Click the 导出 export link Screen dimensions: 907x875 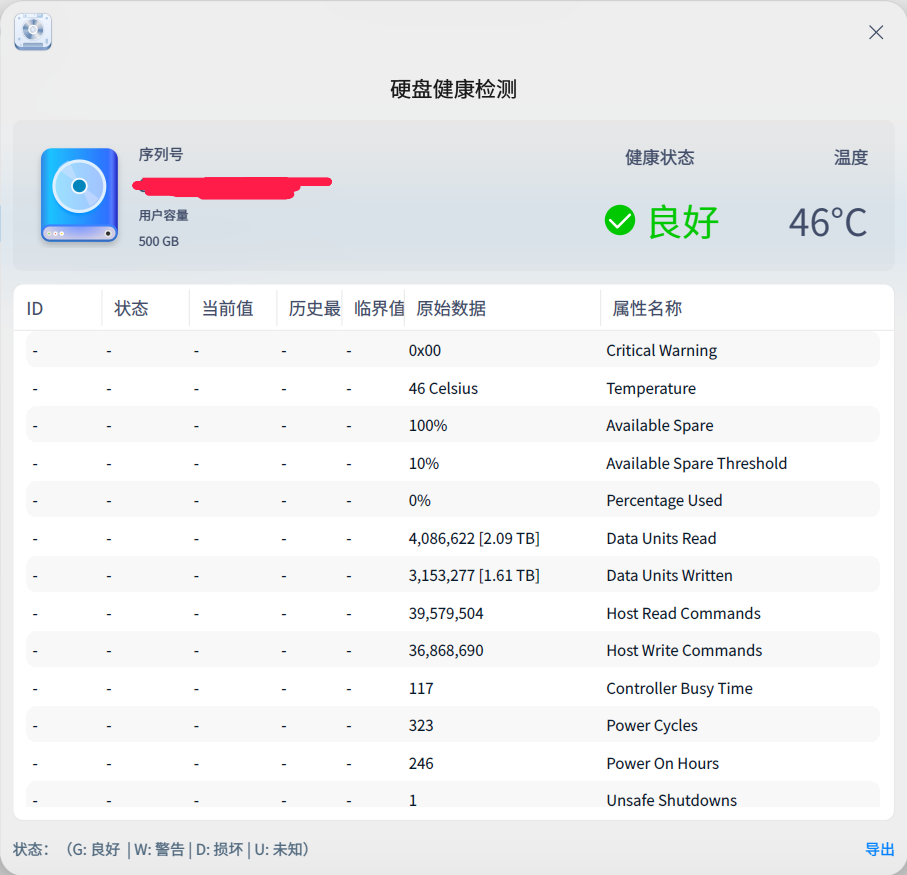click(879, 849)
